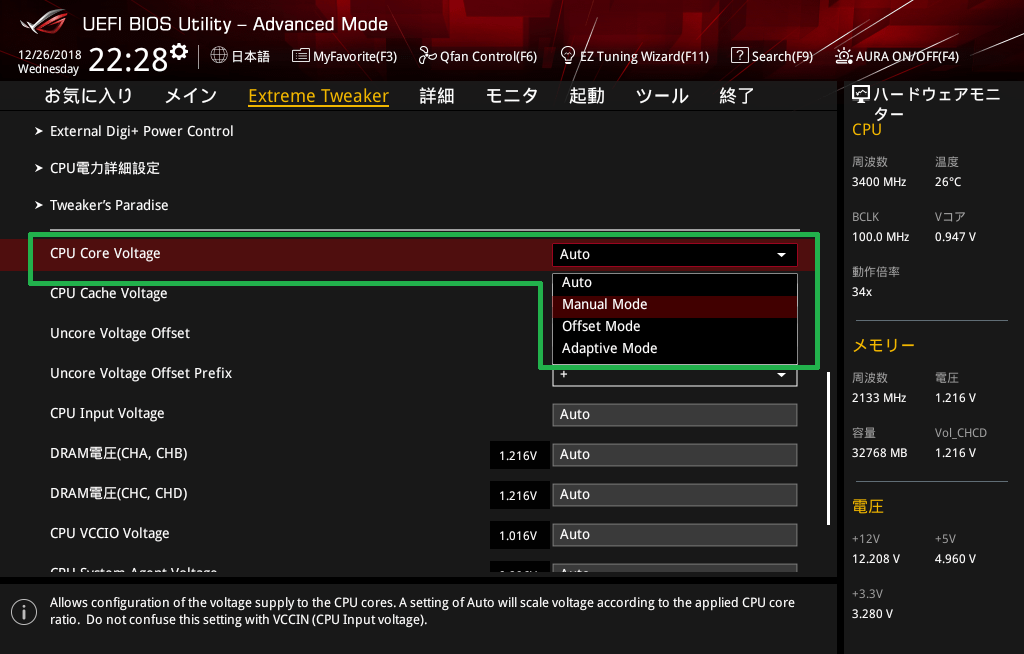Viewport: 1024px width, 654px height.
Task: Open Uncore Voltage Offset Prefix dropdown arrow
Action: [781, 375]
